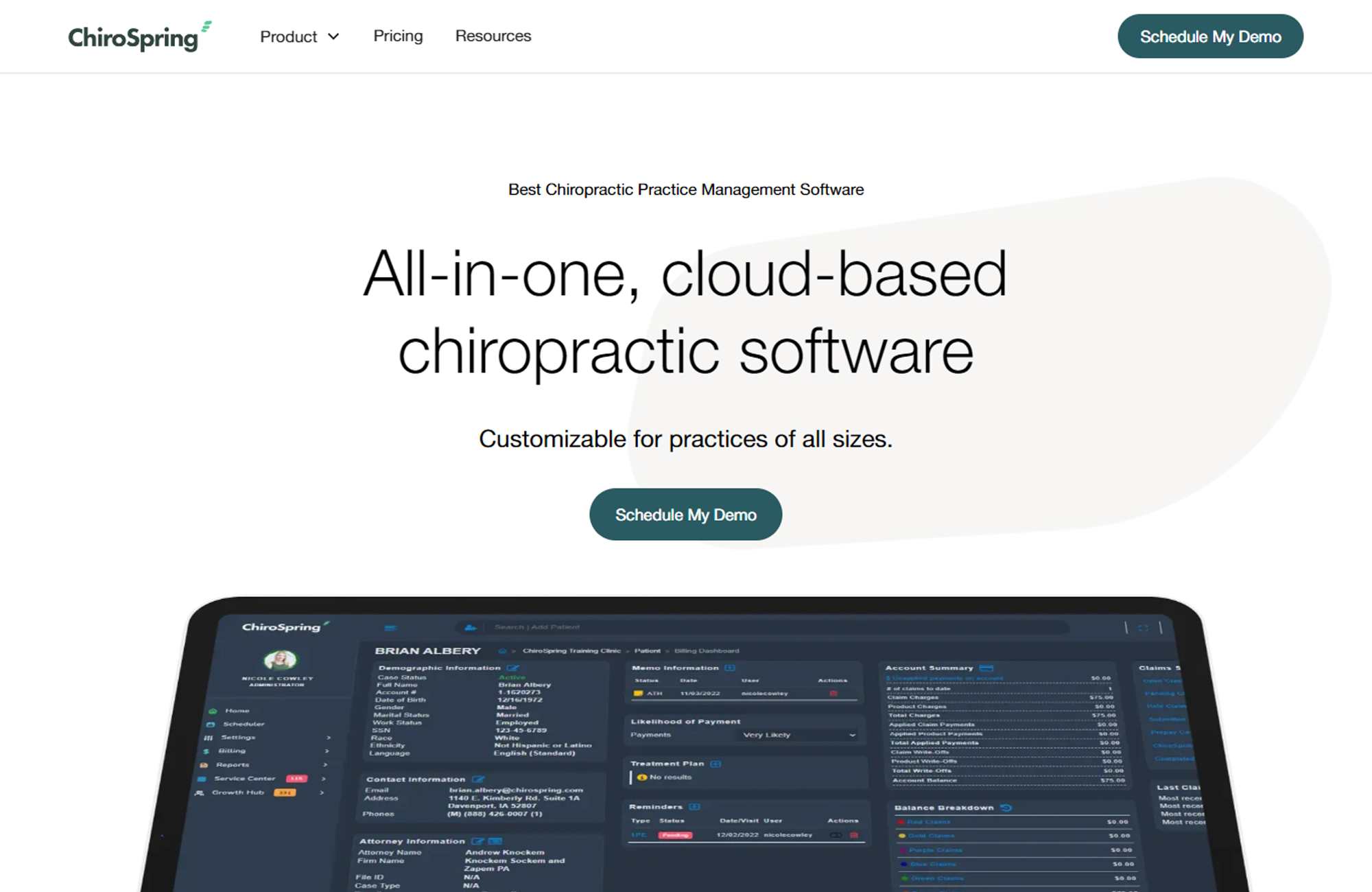Click the card icon beside Account Summary

coord(986,668)
